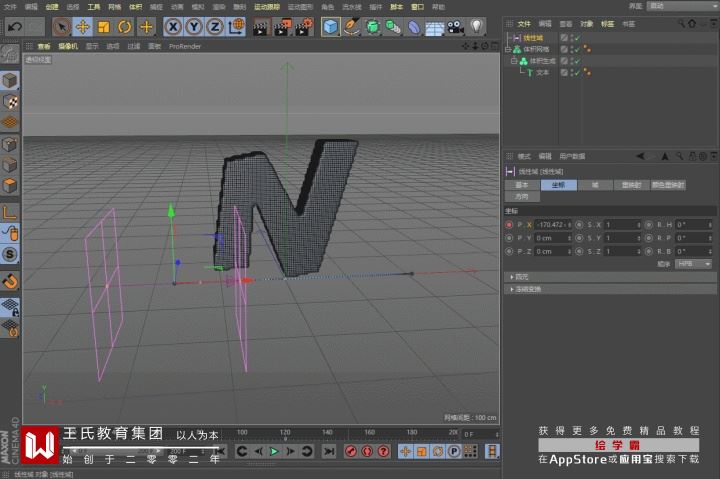
Task: Click the Floor environment icon
Action: 434,28
